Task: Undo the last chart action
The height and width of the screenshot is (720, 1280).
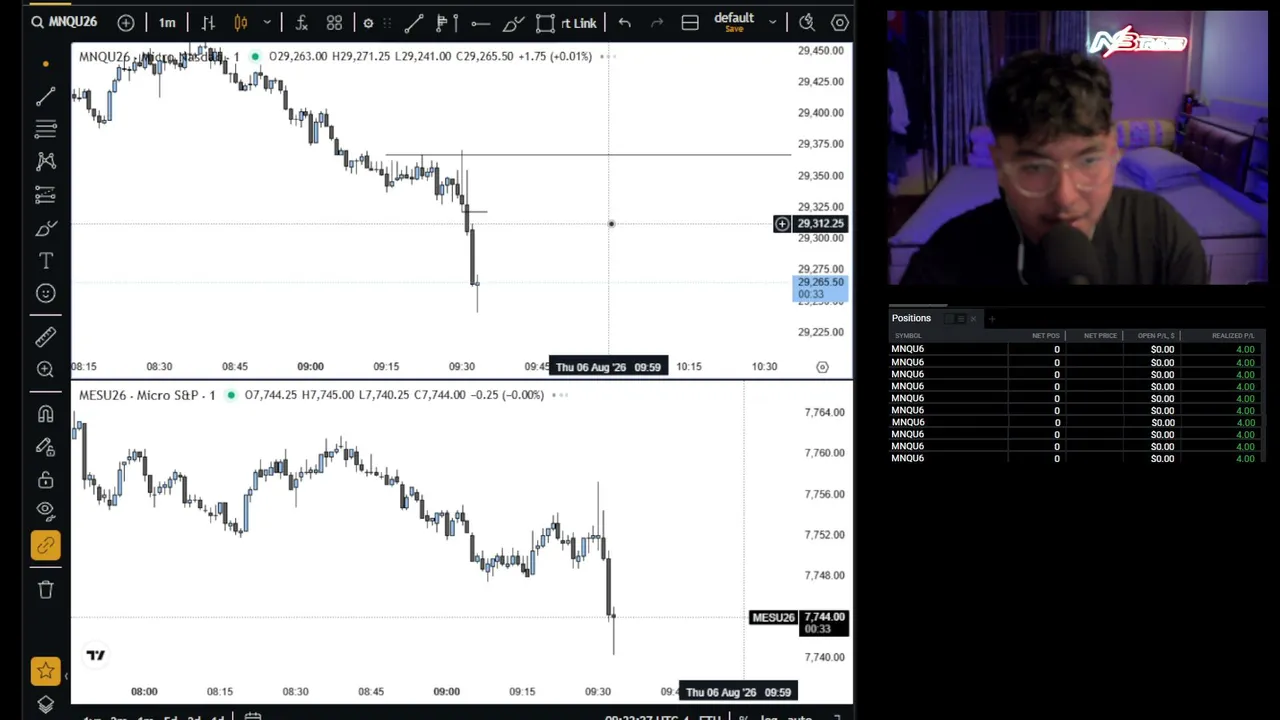Action: [624, 22]
